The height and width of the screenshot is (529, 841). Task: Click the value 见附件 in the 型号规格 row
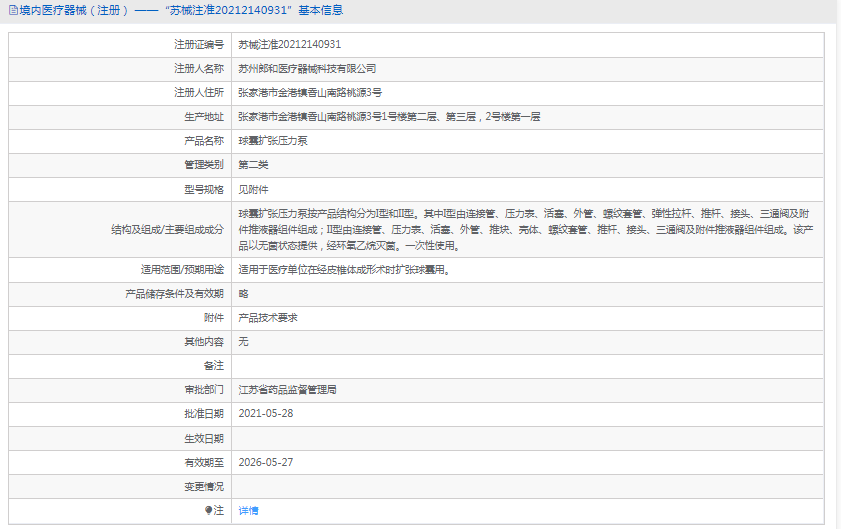pyautogui.click(x=253, y=189)
